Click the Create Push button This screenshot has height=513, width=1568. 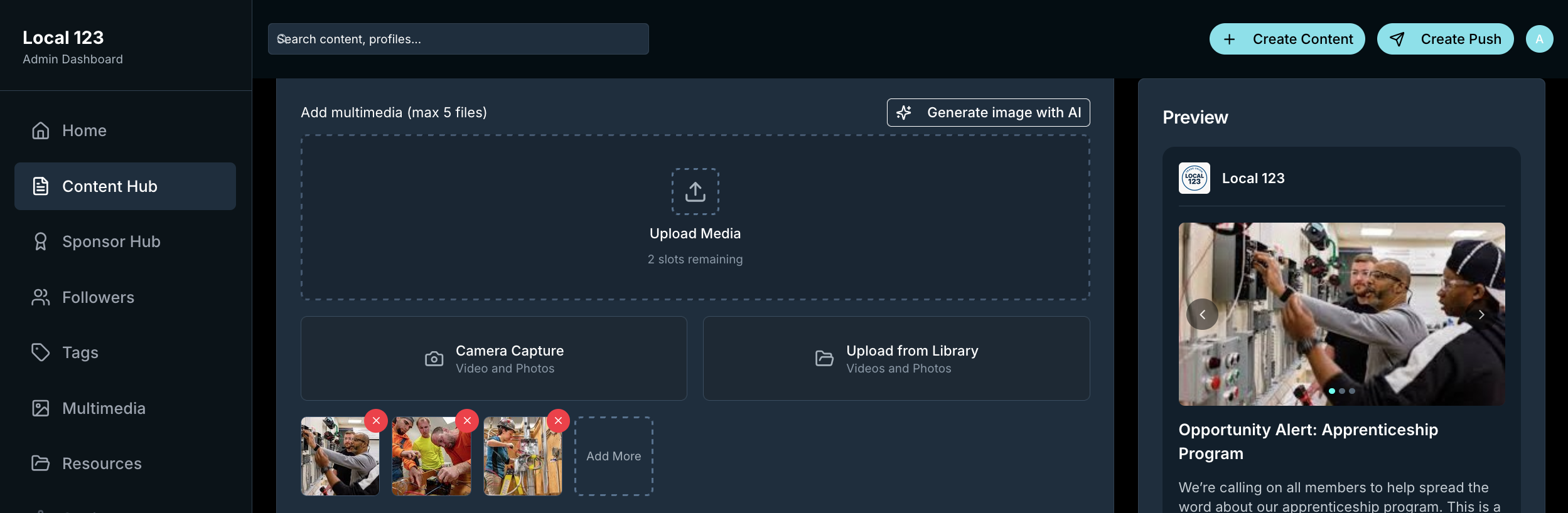tap(1445, 39)
